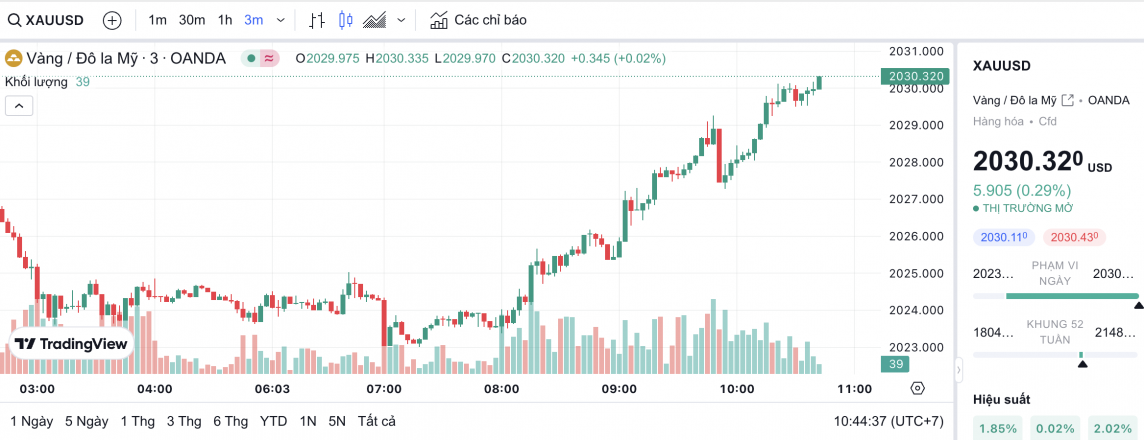
Task: Click the add symbol plus icon
Action: pos(112,20)
